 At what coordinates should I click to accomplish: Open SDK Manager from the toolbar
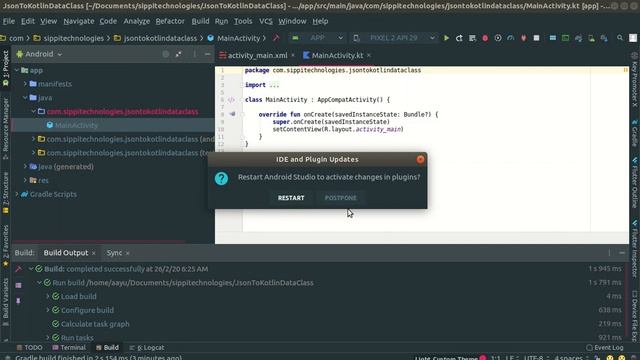pos(604,38)
